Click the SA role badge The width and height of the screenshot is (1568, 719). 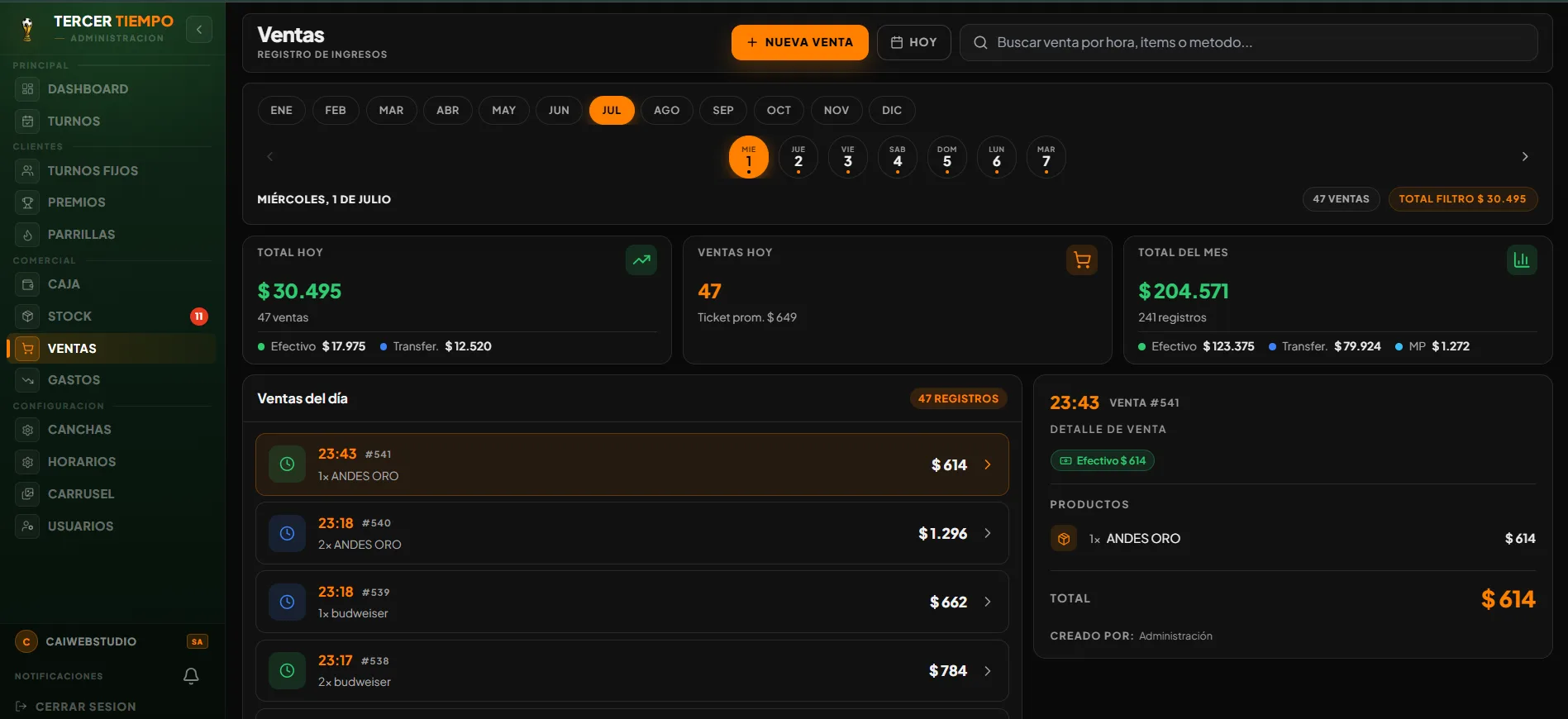coord(197,641)
